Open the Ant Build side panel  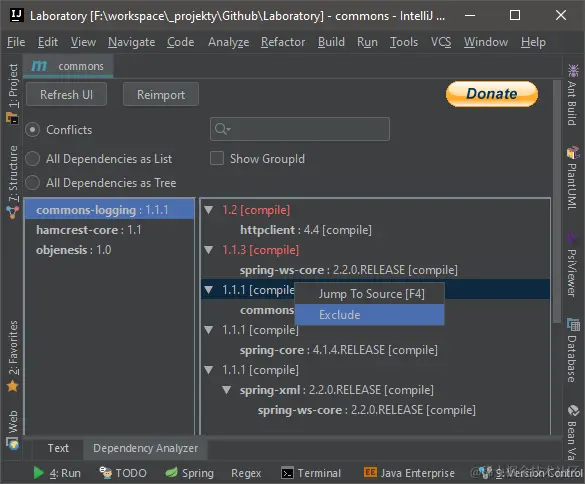572,94
